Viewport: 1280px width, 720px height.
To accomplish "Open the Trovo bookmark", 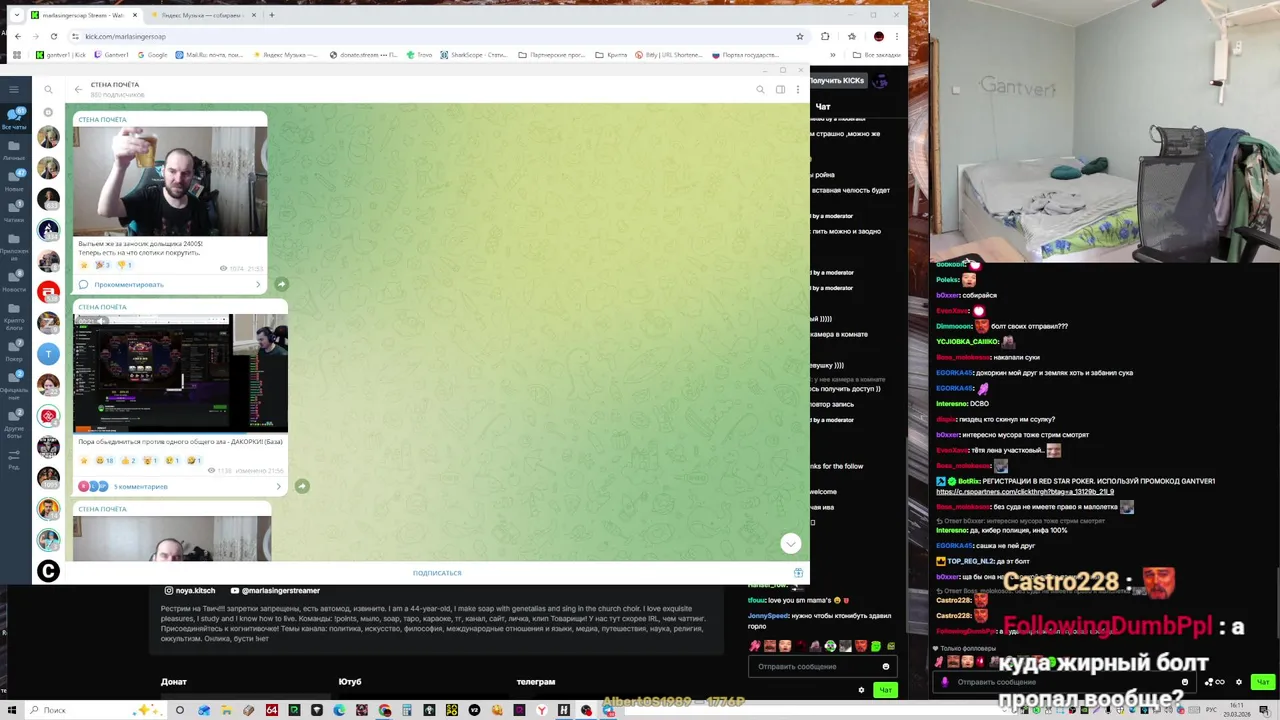I will [x=420, y=55].
